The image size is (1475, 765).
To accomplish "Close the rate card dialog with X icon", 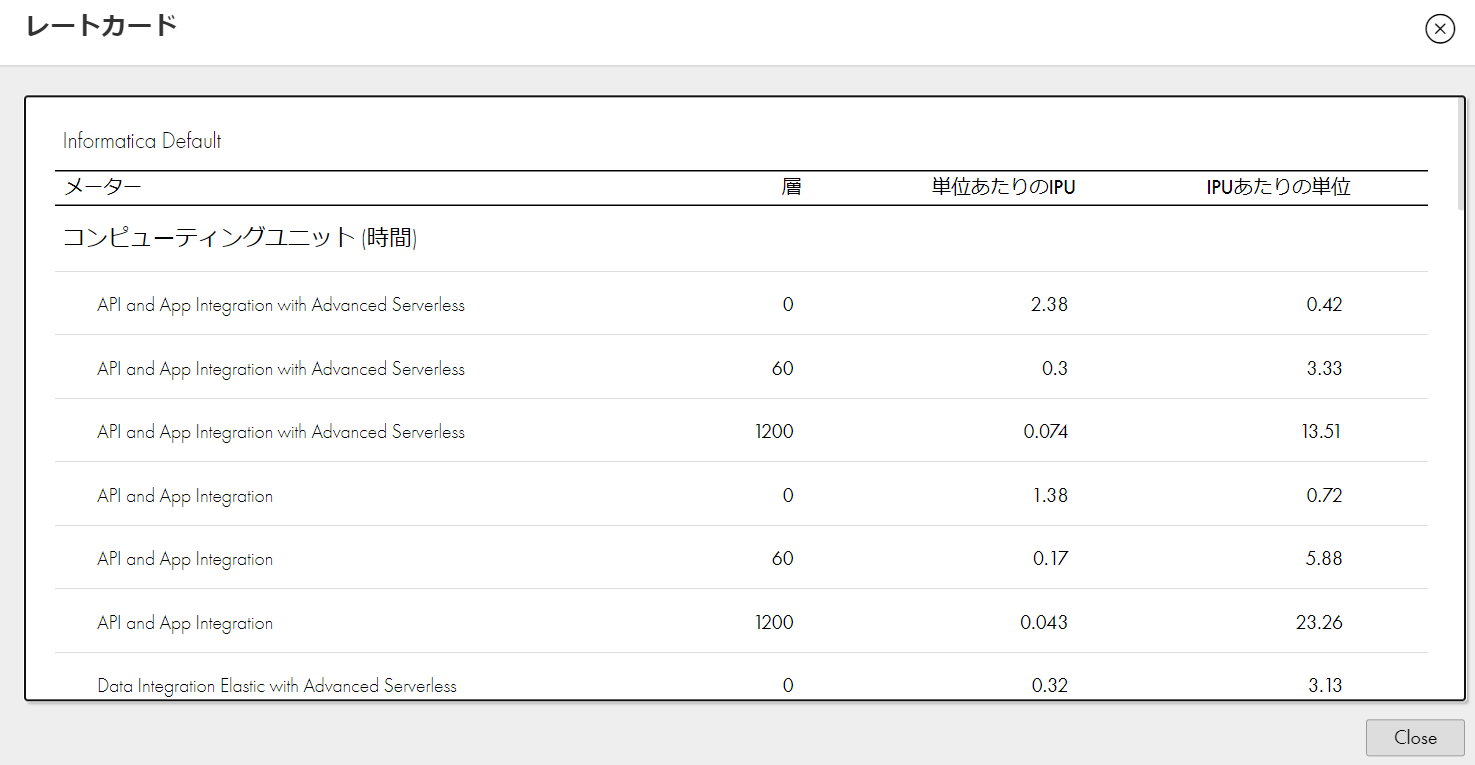I will [x=1439, y=29].
